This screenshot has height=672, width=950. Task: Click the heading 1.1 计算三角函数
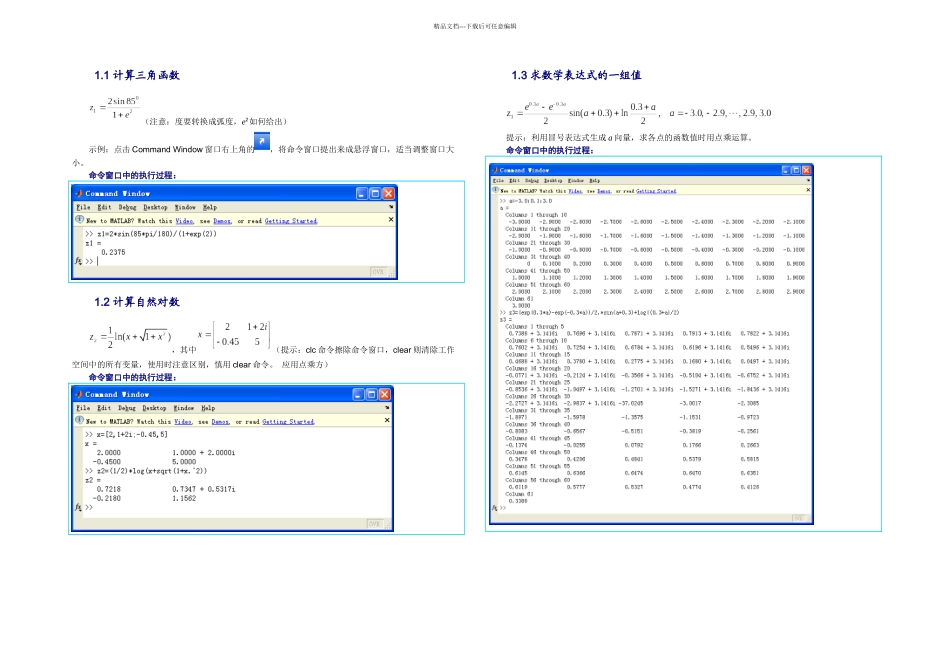point(137,75)
